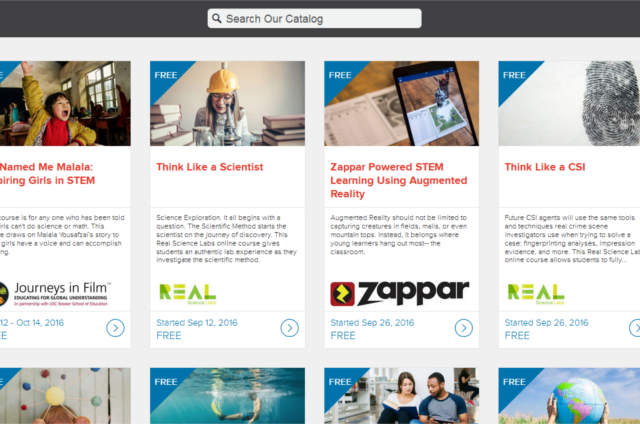Click 'Started Sep 26, 2016' on Zappar card
Screen dimensions: 640x424
tap(372, 323)
